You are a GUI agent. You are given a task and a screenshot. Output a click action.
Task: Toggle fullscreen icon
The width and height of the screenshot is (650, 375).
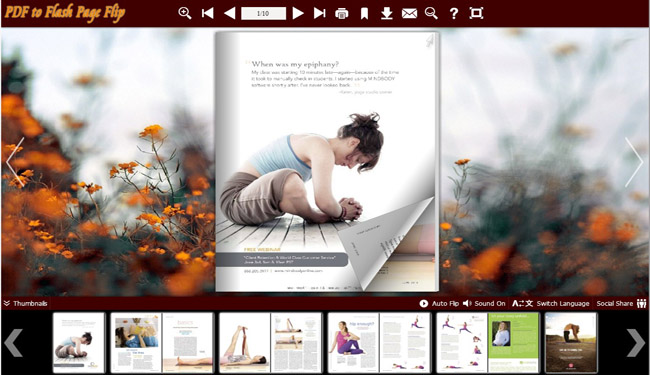[476, 13]
